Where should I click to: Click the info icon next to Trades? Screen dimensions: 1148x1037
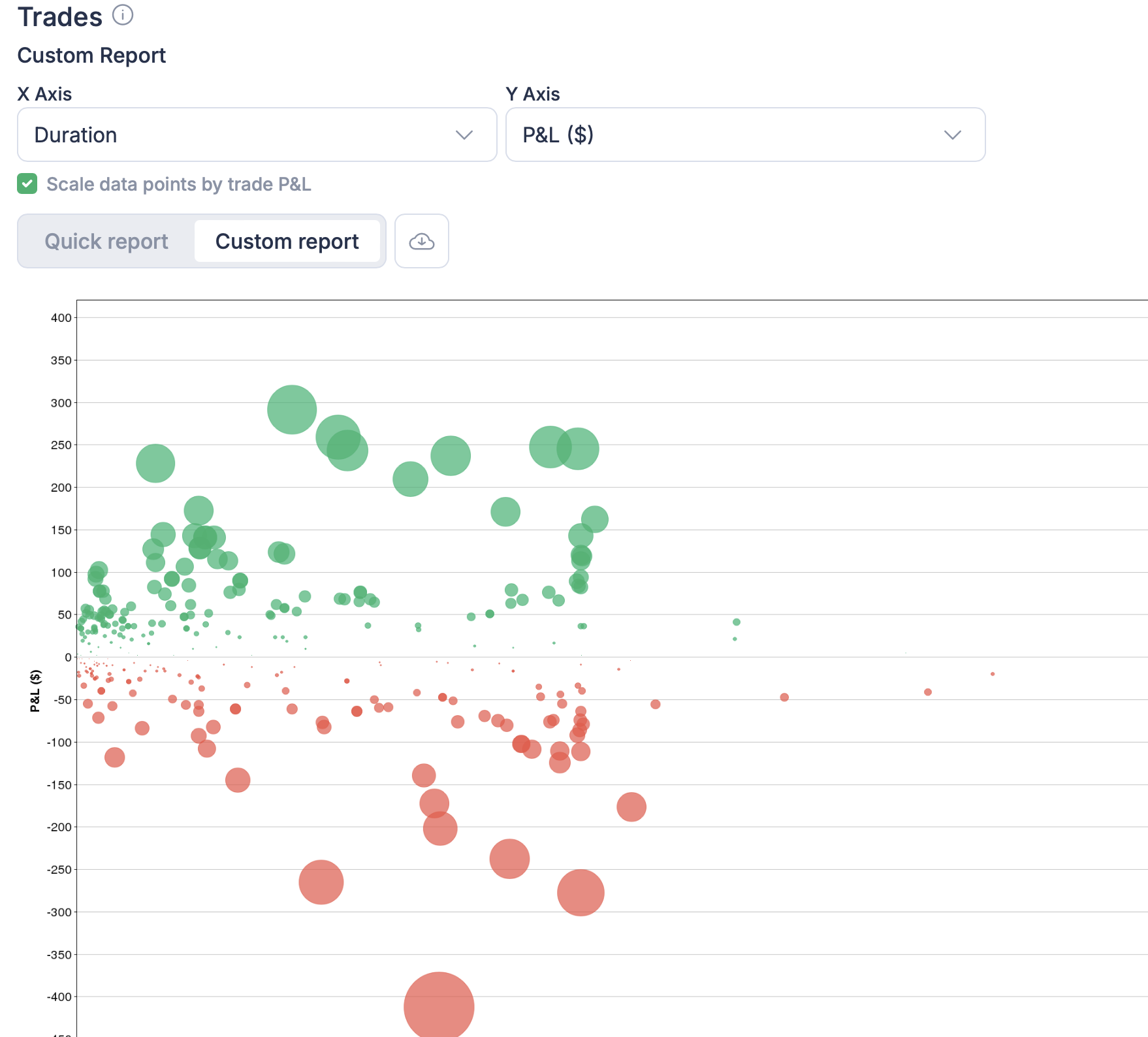123,15
